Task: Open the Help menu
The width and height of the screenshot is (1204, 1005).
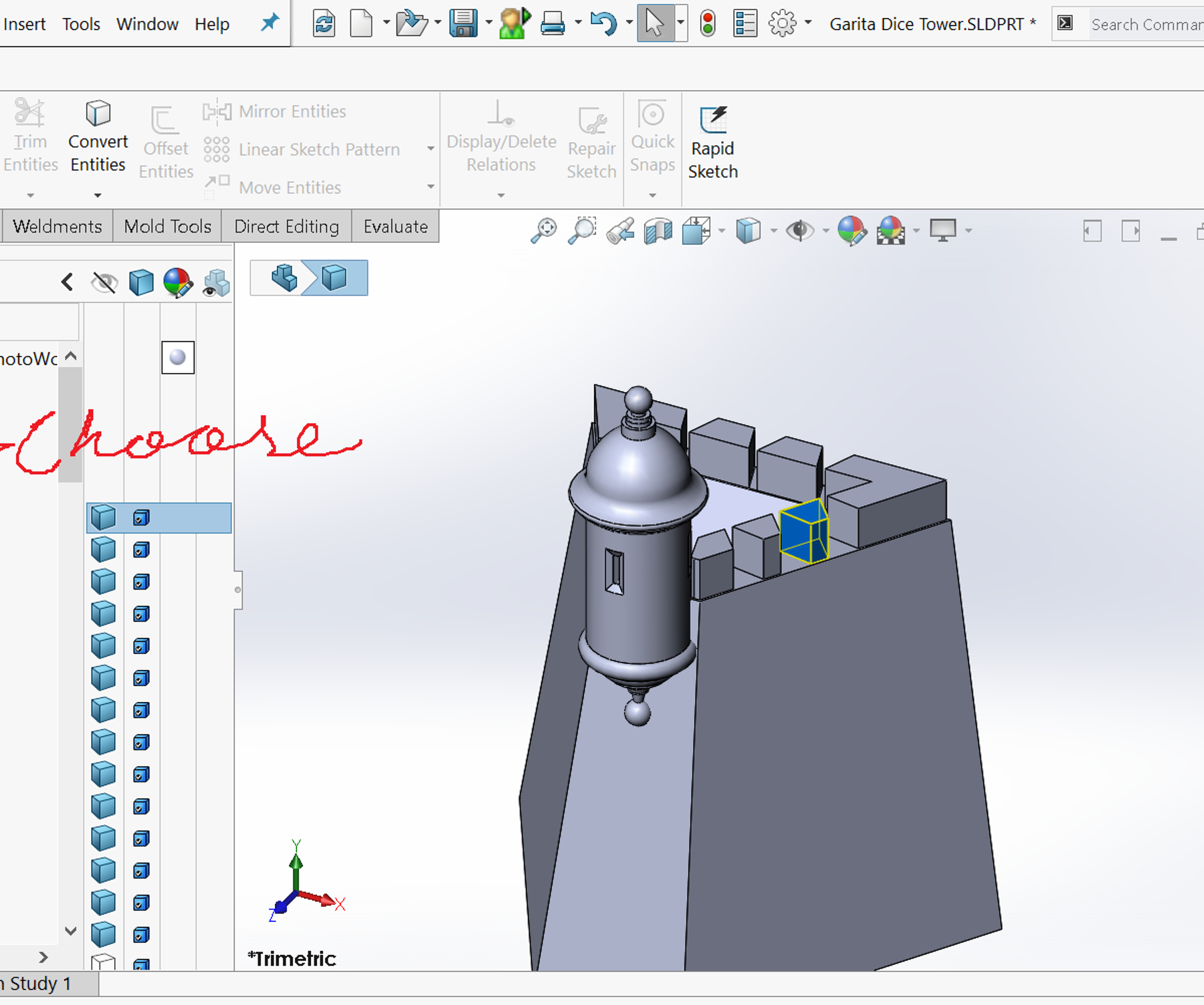Action: [x=212, y=24]
